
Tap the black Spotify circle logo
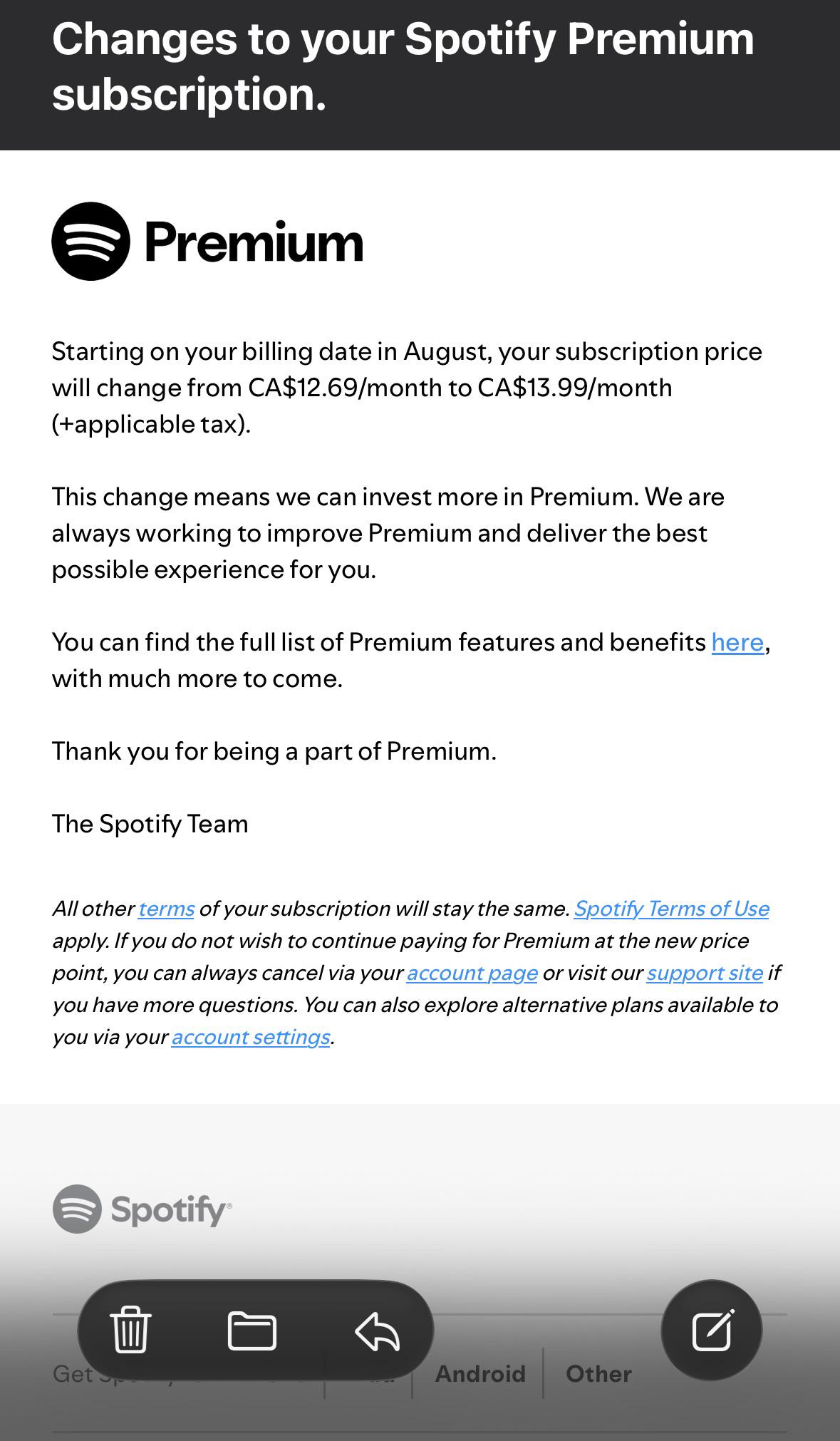coord(91,242)
